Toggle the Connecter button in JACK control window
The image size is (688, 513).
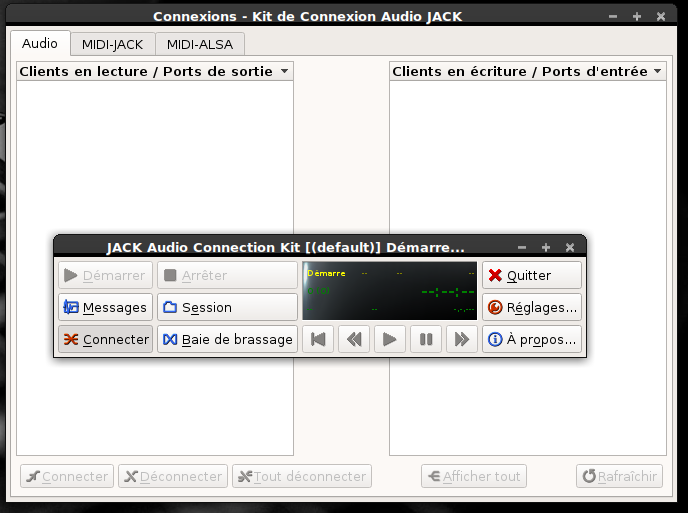[105, 339]
